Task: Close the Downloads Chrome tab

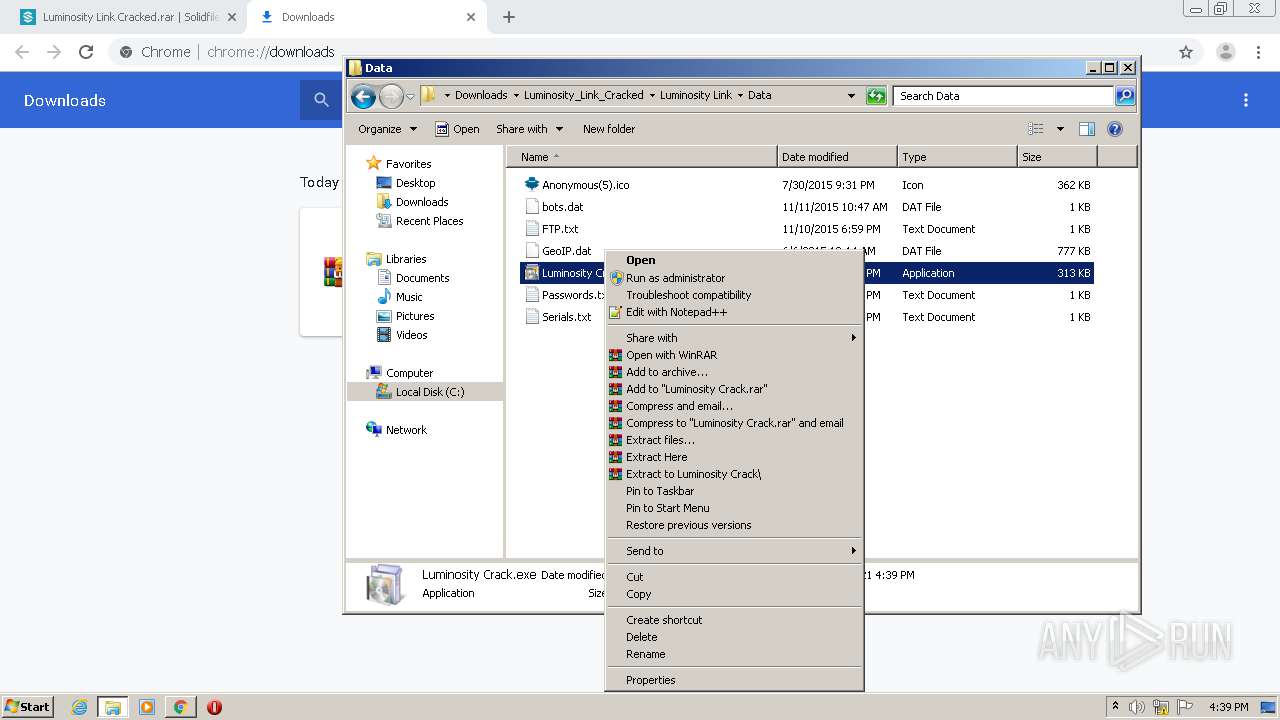Action: click(x=471, y=17)
